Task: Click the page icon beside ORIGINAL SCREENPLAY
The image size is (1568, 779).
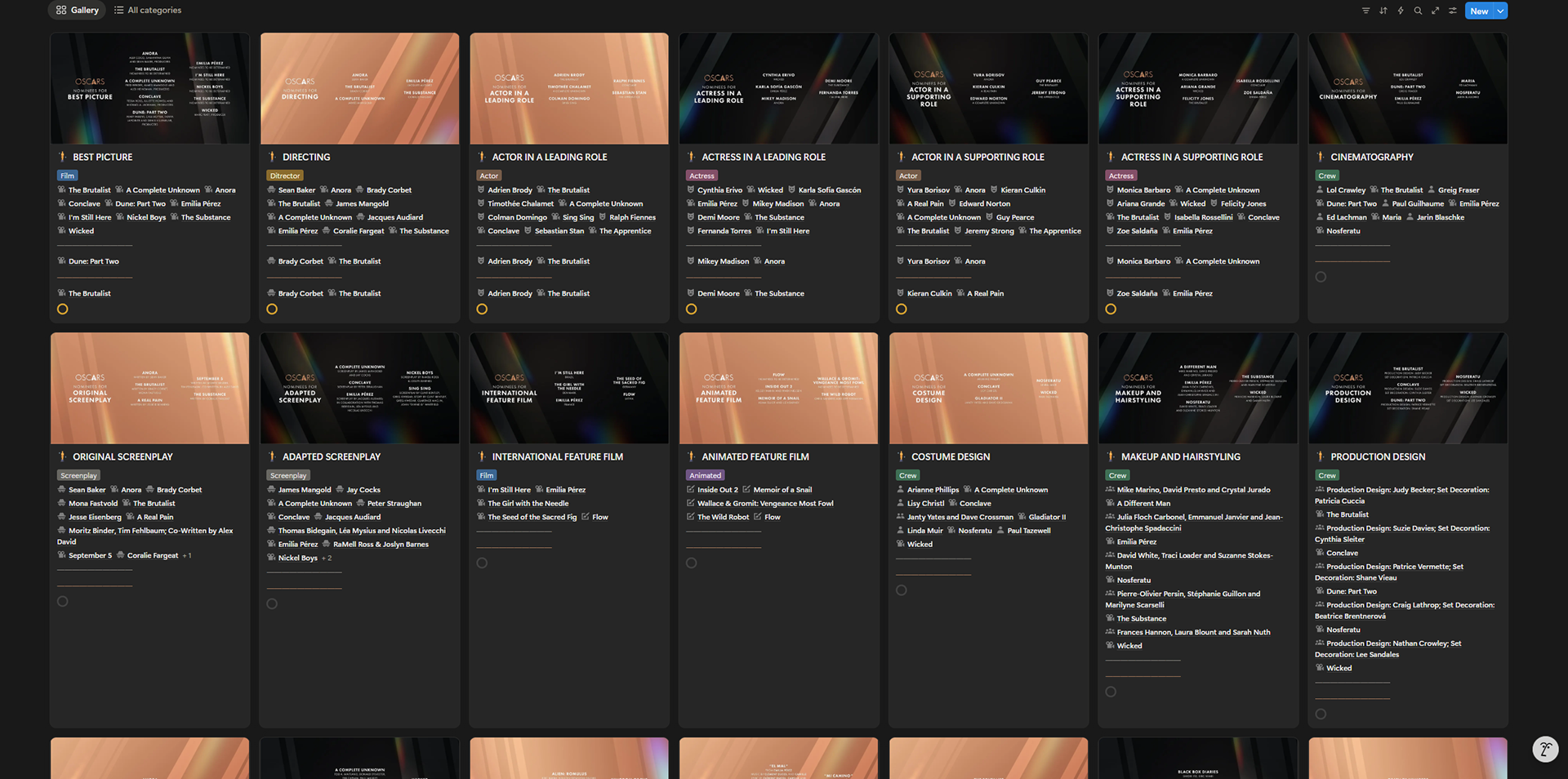Action: (x=62, y=456)
